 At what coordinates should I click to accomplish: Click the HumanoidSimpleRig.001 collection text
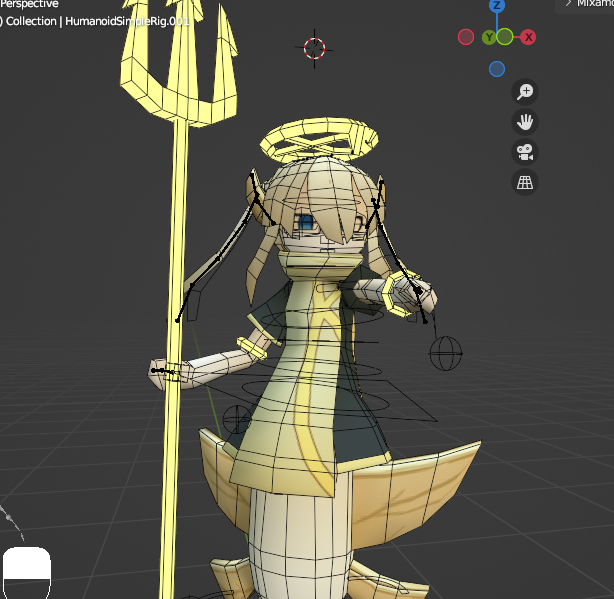[127, 21]
